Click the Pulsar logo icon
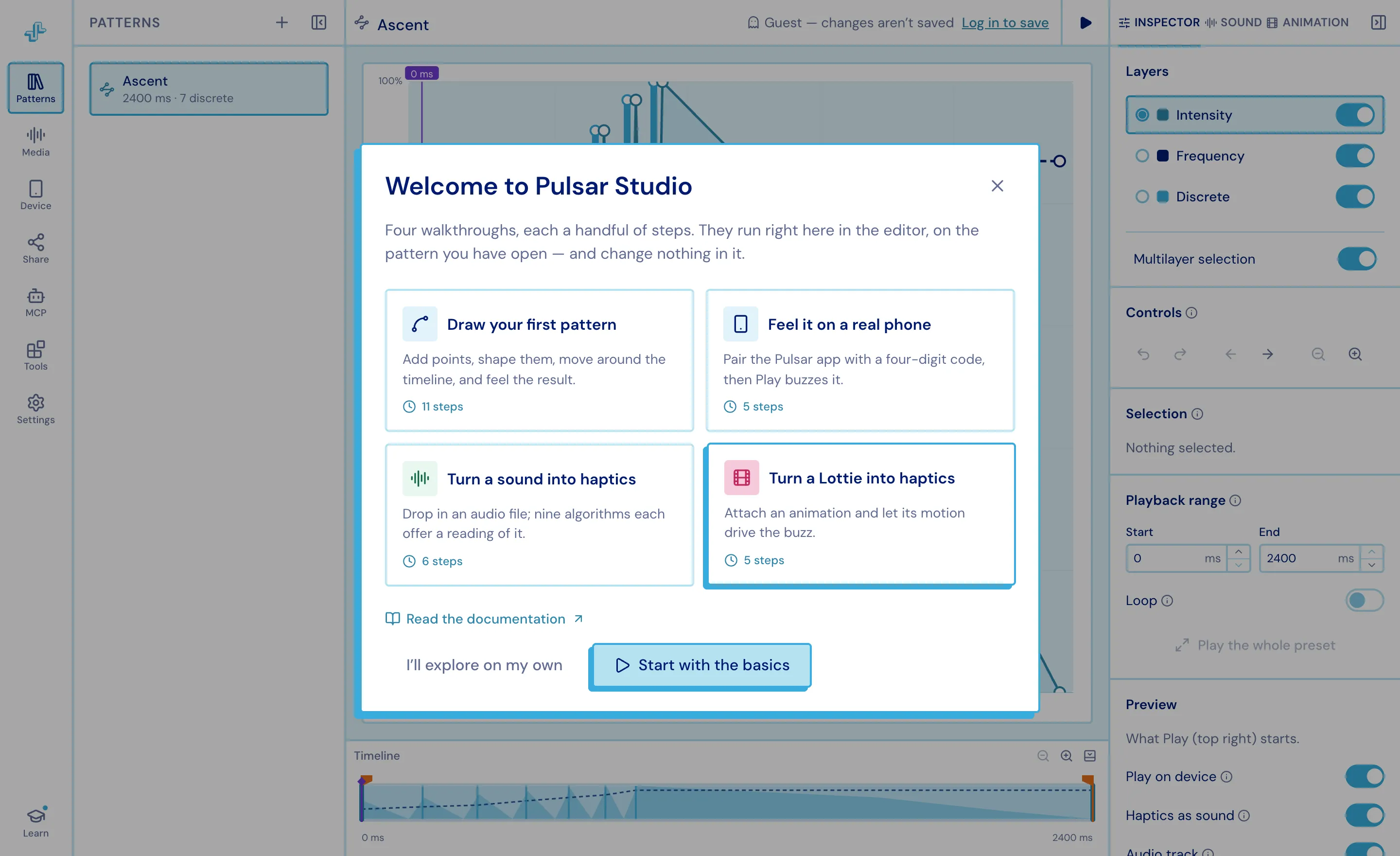The height and width of the screenshot is (856, 1400). coord(35,31)
